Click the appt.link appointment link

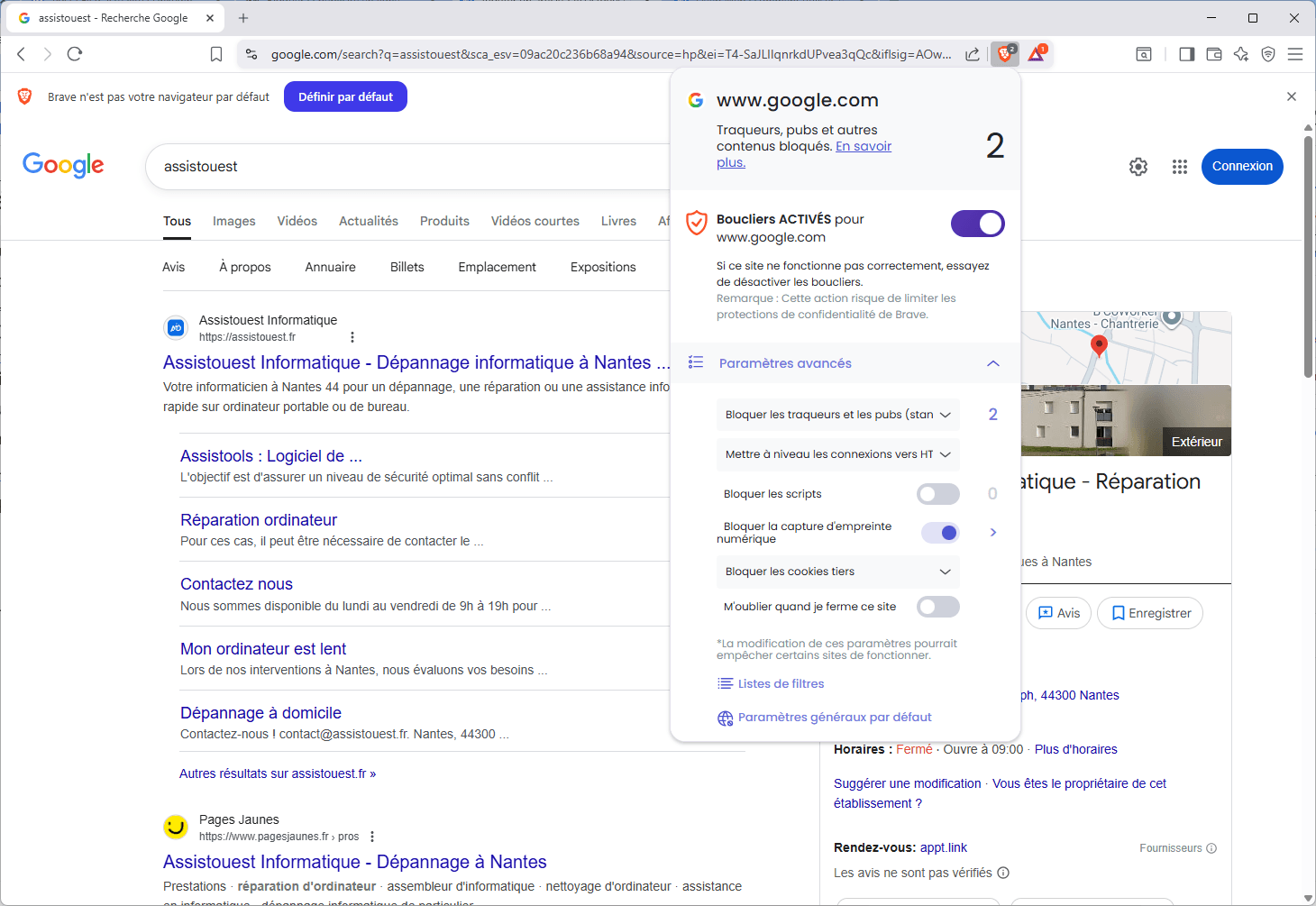pos(943,847)
